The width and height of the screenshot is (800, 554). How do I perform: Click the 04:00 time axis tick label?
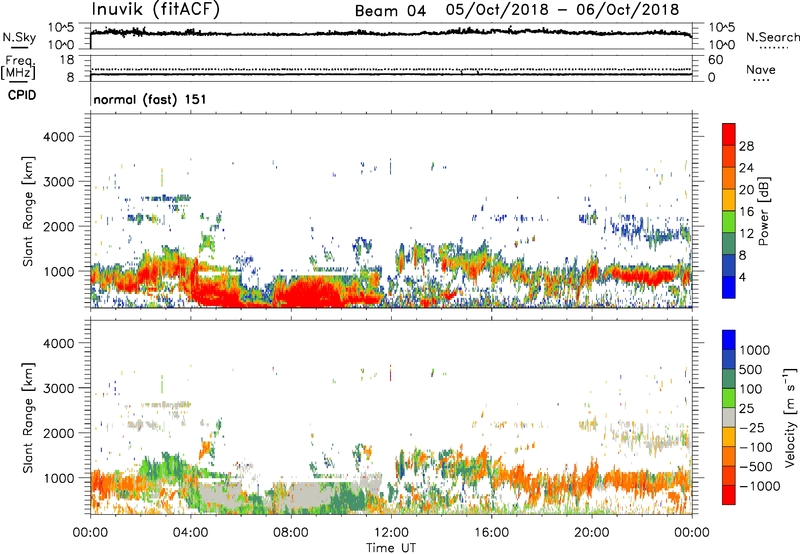click(191, 533)
